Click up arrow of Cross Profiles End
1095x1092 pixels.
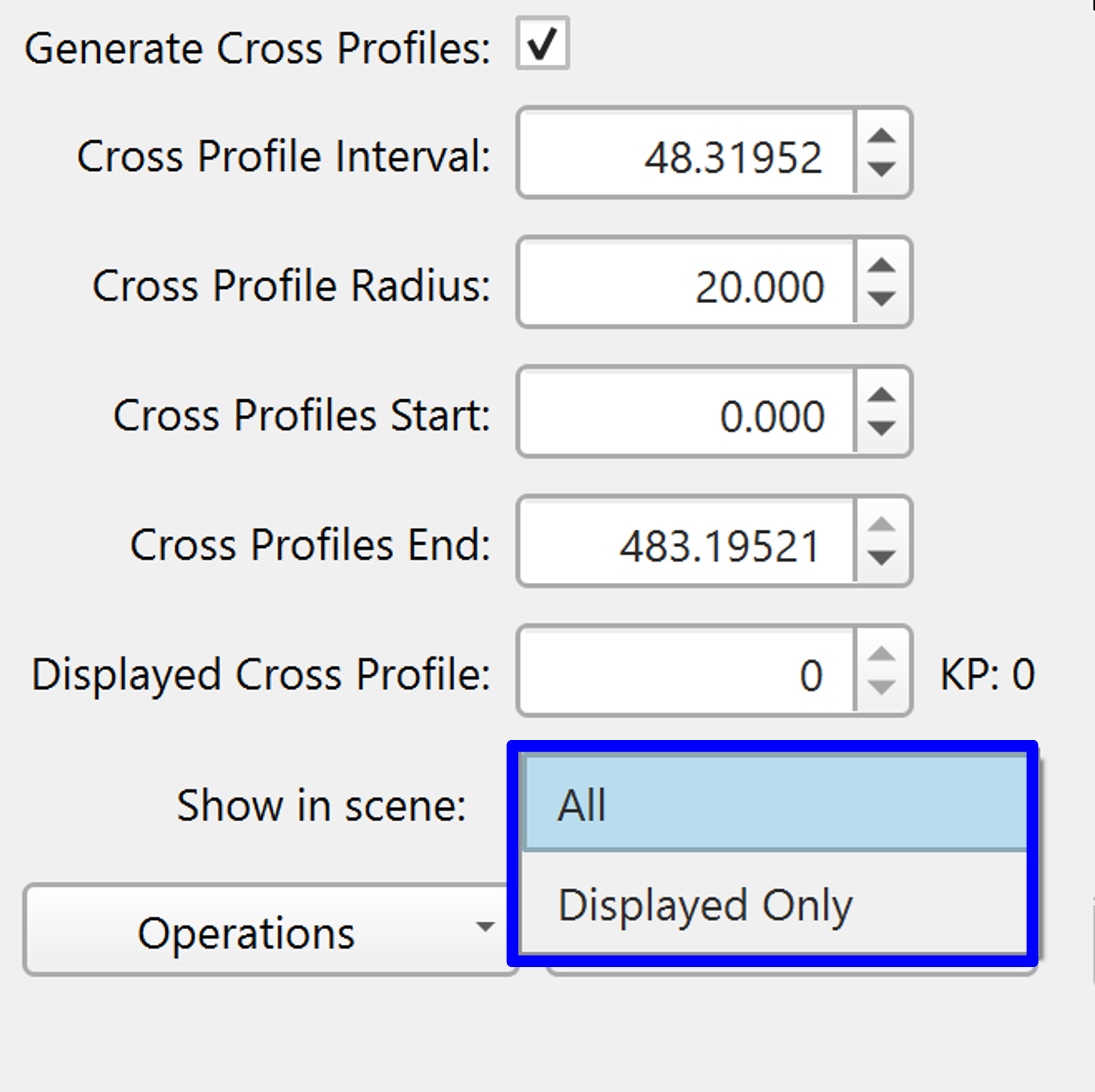pos(881,524)
